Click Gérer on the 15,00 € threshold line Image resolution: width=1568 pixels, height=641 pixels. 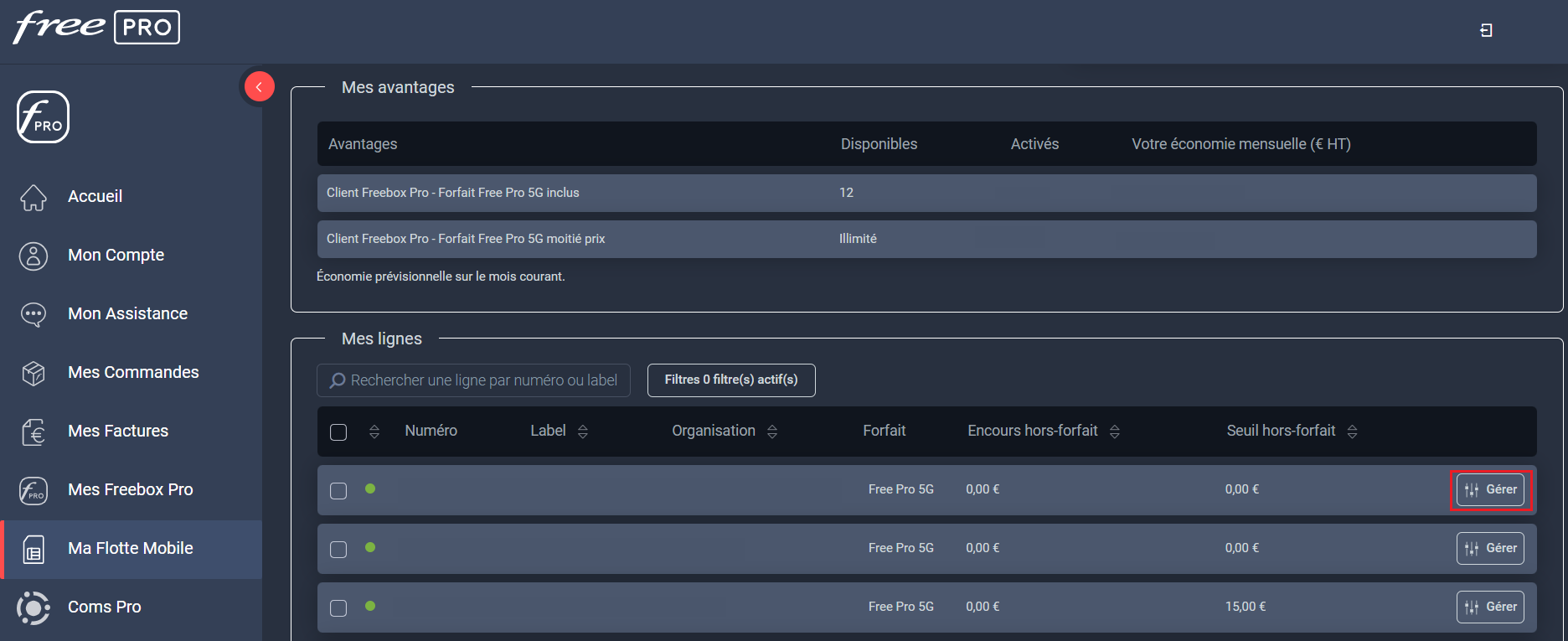point(1490,607)
